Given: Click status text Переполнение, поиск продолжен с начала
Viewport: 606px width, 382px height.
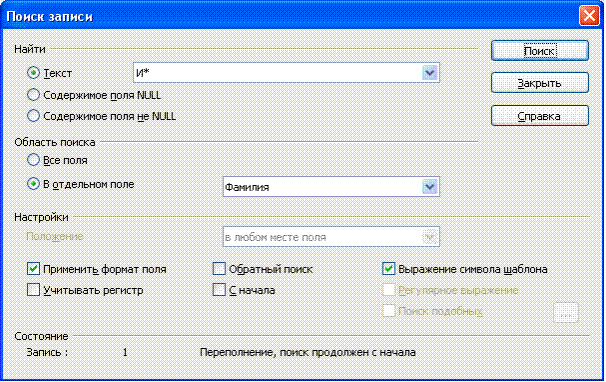Looking at the screenshot, I should tap(308, 353).
